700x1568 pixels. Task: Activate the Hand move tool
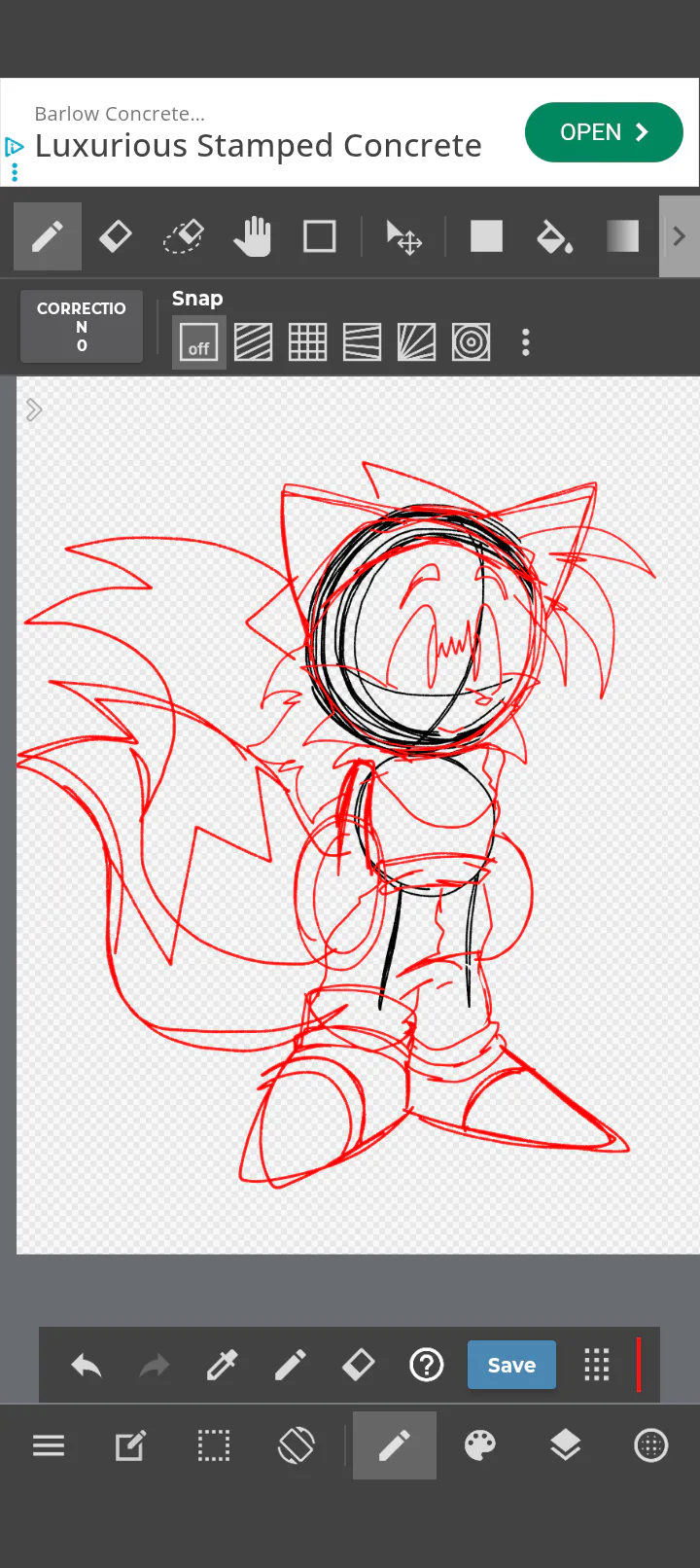pyautogui.click(x=252, y=236)
